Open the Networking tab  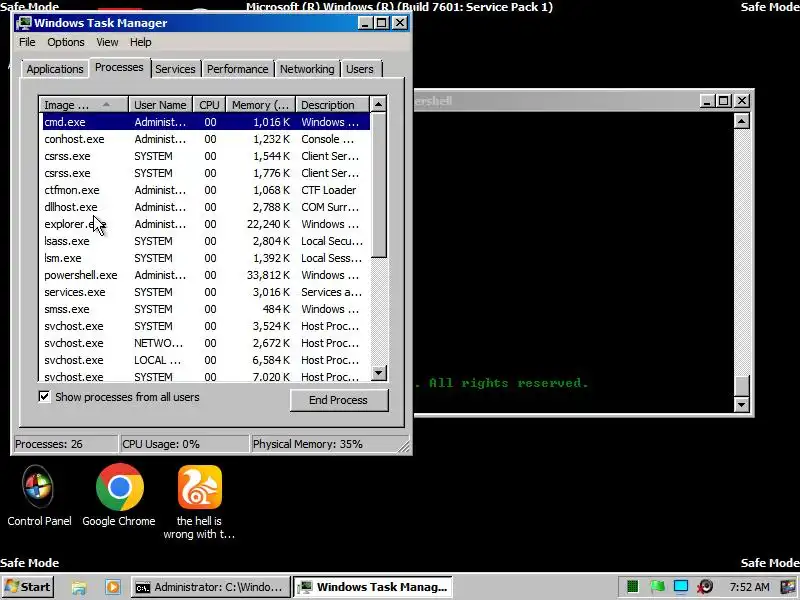[x=307, y=69]
